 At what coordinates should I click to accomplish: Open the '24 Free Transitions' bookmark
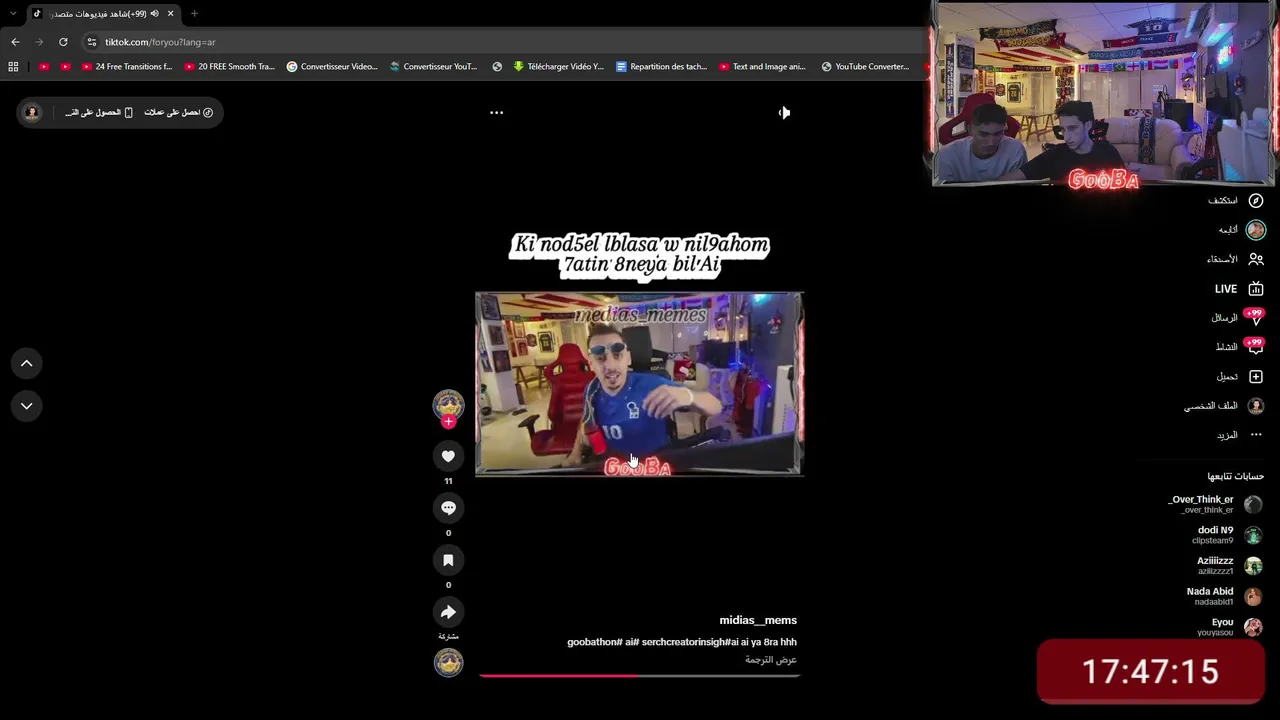click(x=127, y=67)
